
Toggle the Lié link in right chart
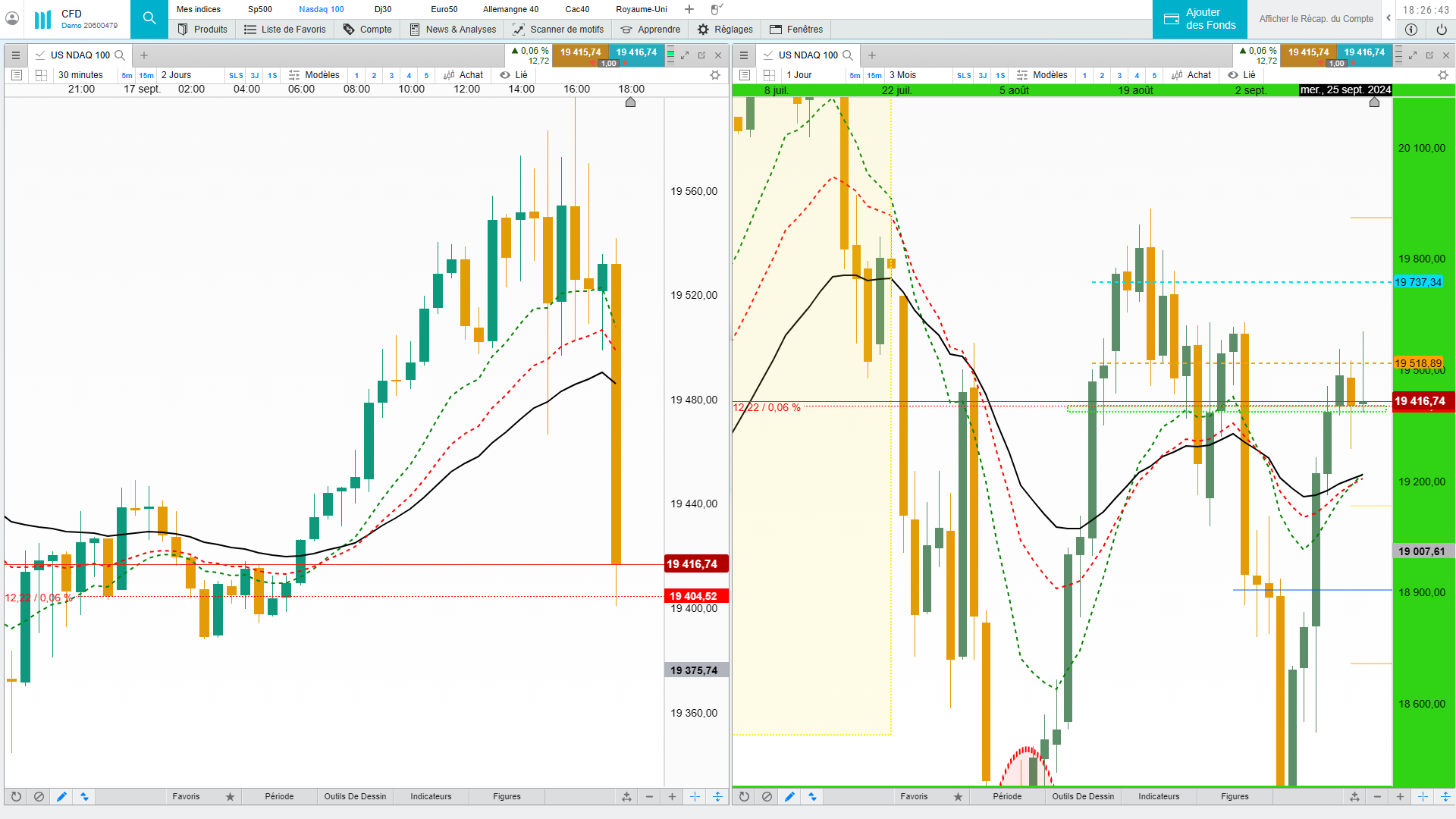[1241, 75]
